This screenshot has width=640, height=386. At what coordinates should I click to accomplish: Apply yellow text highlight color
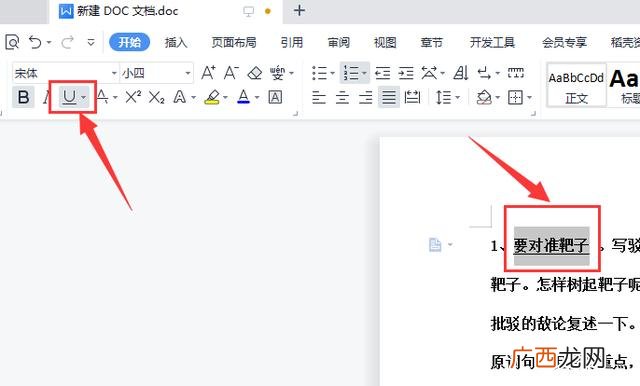tap(212, 97)
